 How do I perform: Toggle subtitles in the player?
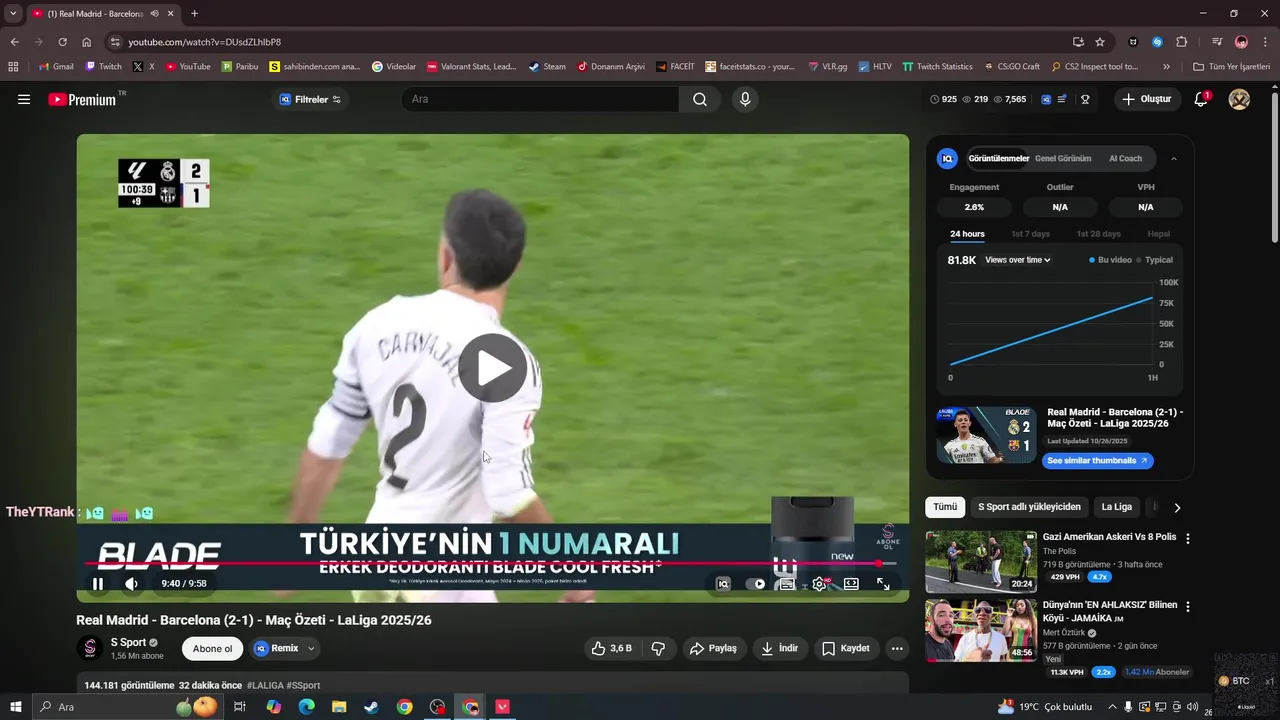[x=787, y=584]
